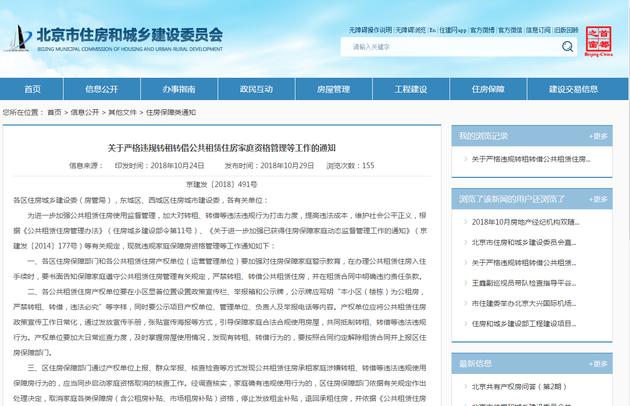Open the 首页 navigation tab
This screenshot has width=630, height=406.
pos(32,89)
